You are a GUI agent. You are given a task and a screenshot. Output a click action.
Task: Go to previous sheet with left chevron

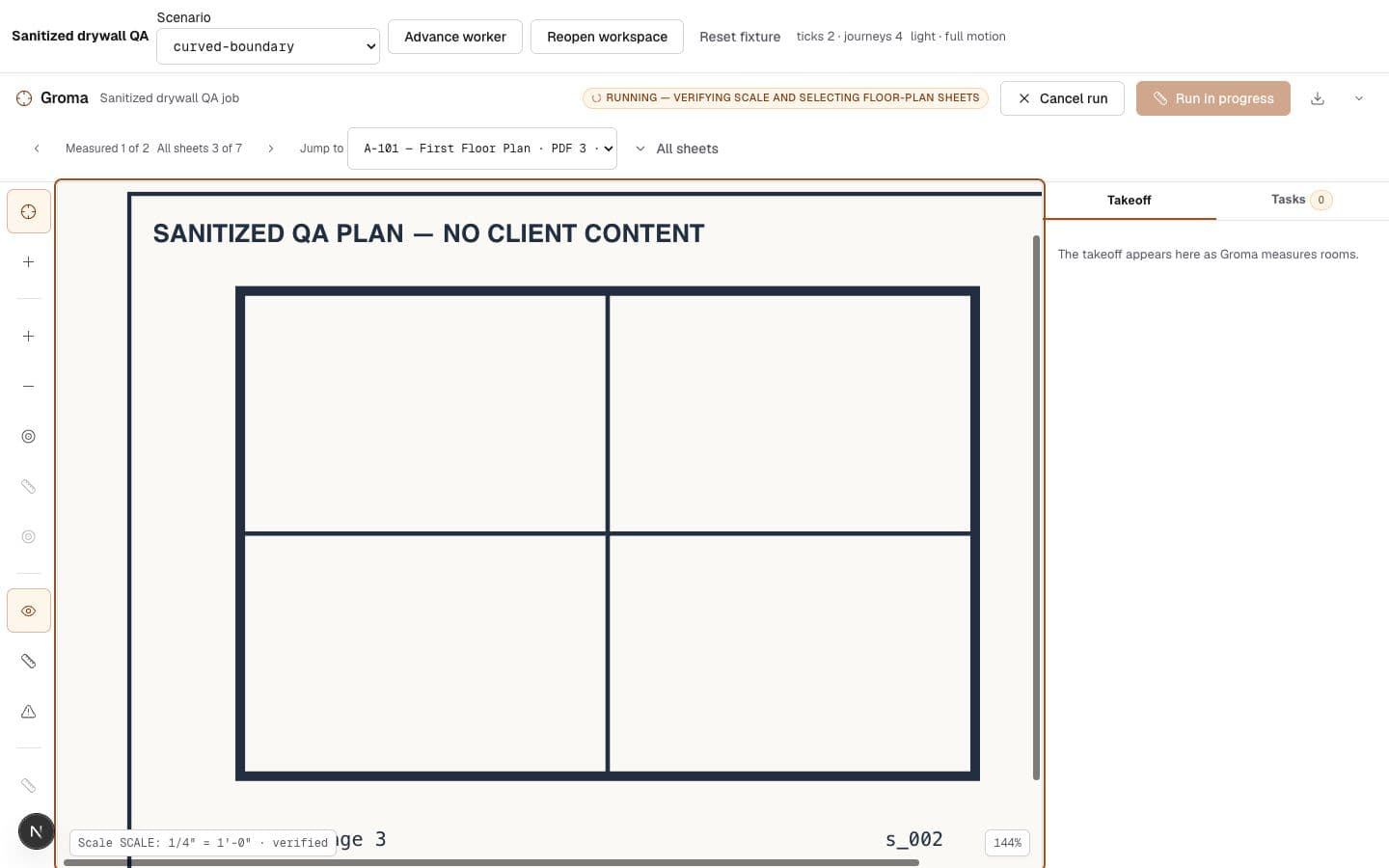37,149
